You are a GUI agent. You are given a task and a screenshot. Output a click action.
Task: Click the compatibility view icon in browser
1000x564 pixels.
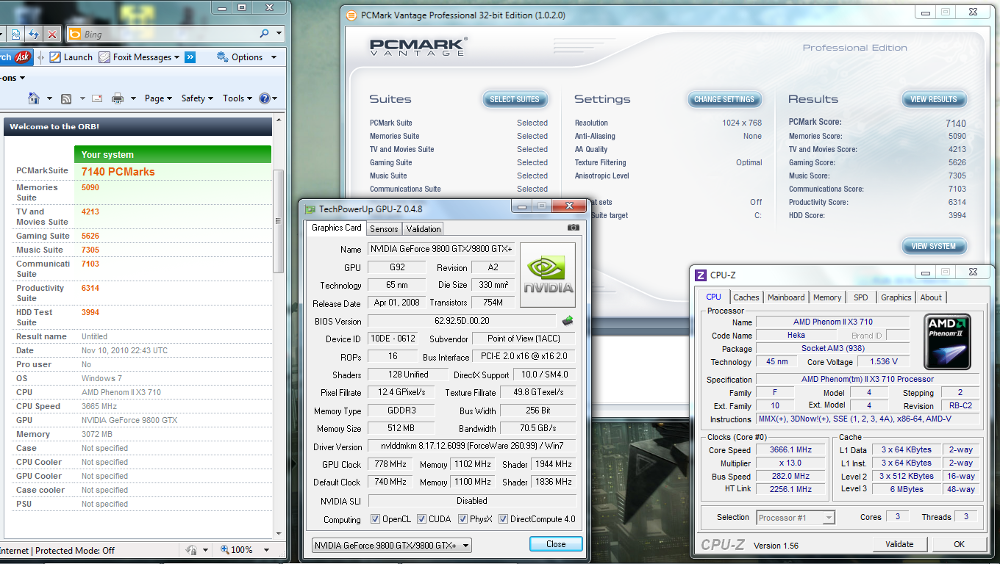[x=16, y=34]
